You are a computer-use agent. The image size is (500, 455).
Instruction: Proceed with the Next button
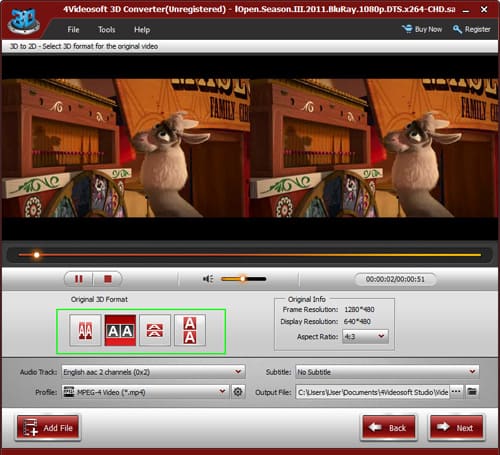tap(456, 428)
